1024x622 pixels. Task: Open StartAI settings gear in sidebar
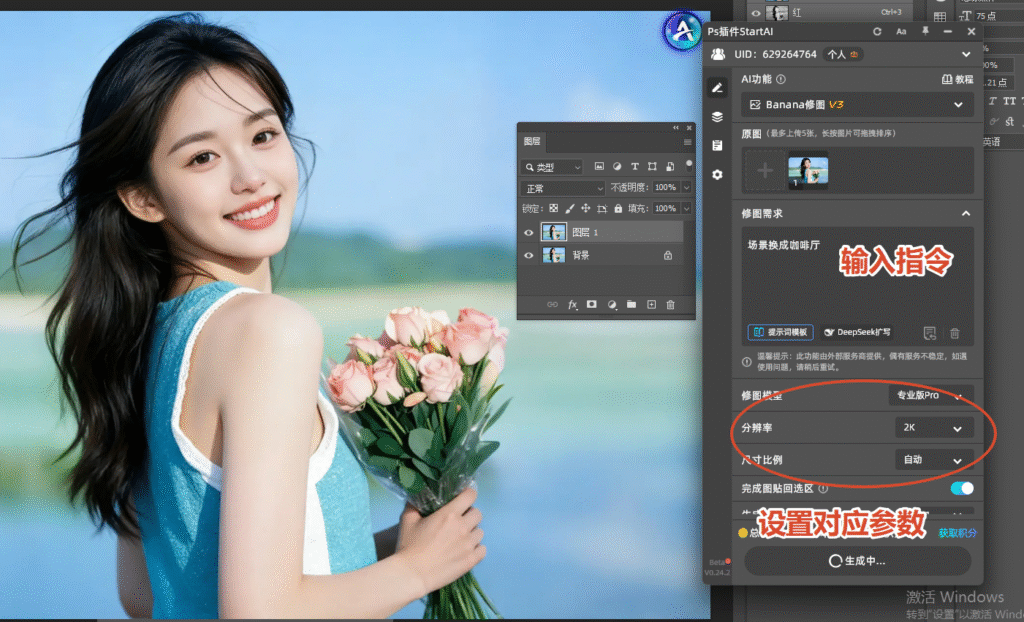tap(717, 174)
